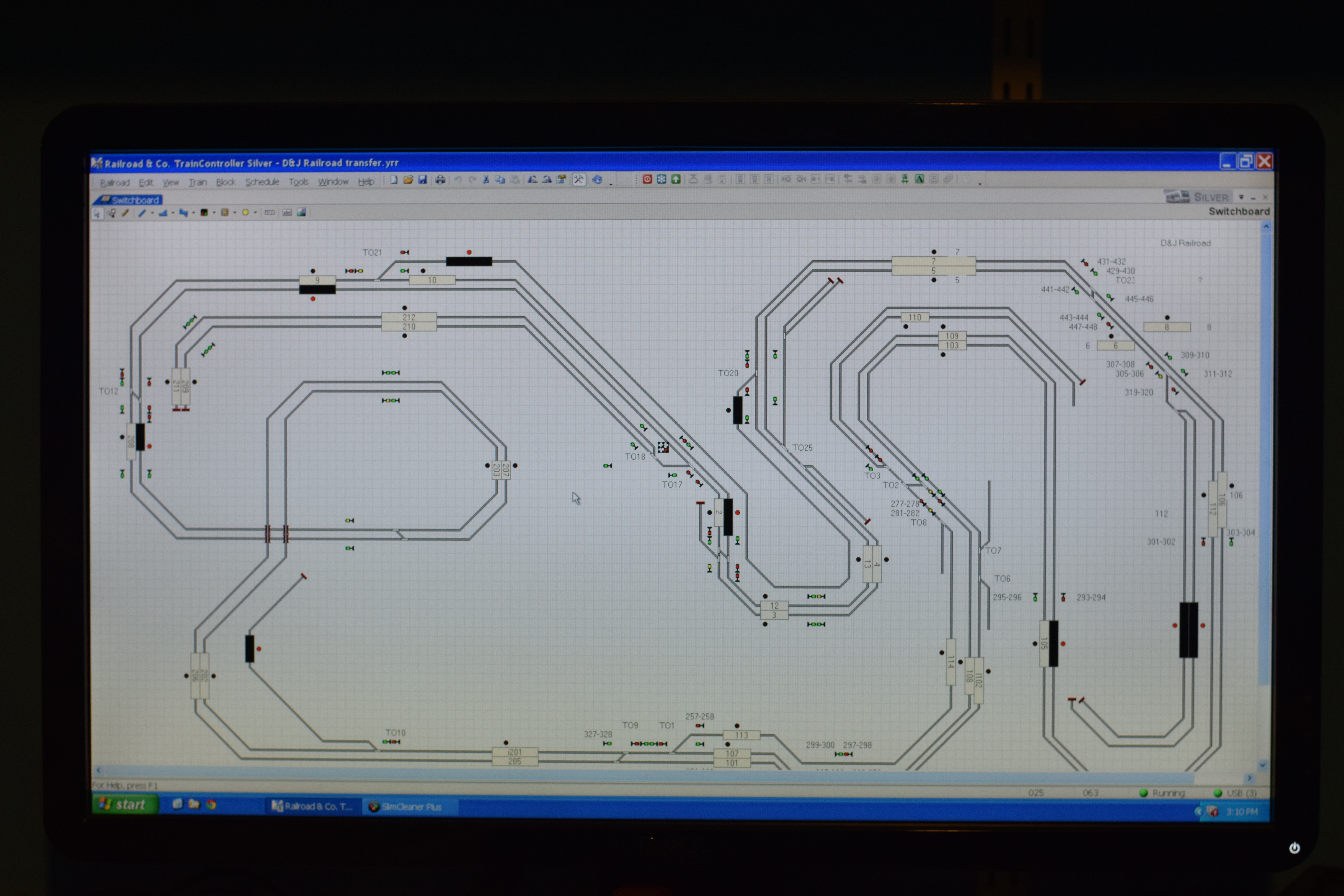Click the vertical scrollbar up arrow

(x=1266, y=226)
